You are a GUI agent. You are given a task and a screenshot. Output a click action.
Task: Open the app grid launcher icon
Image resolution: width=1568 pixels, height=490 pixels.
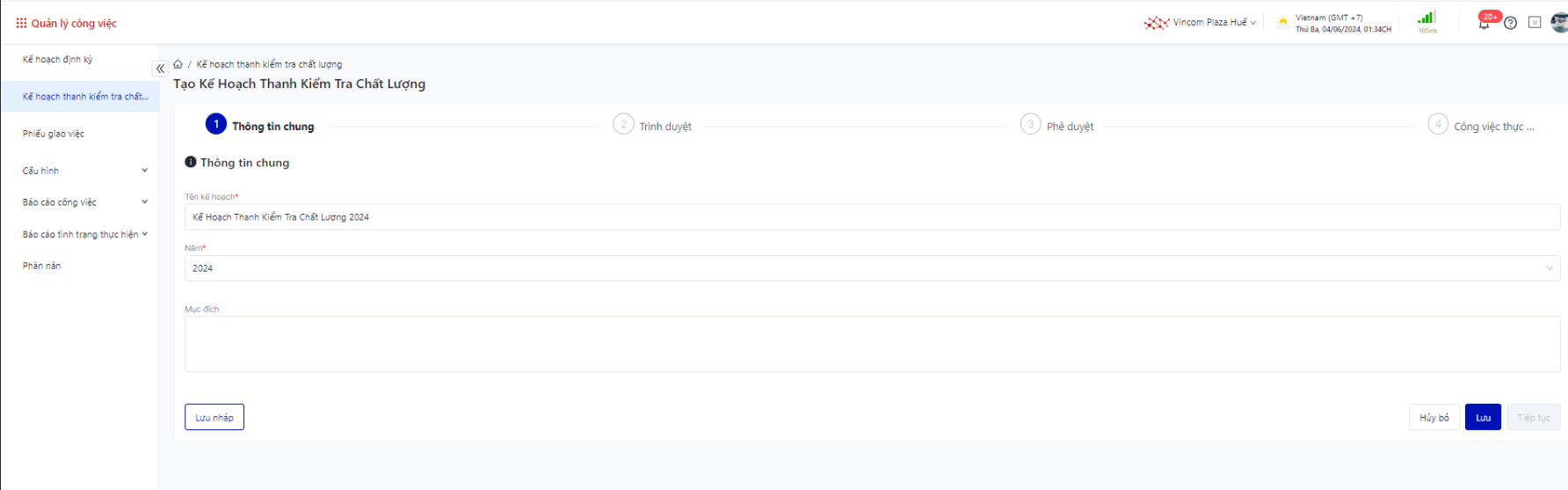click(21, 23)
